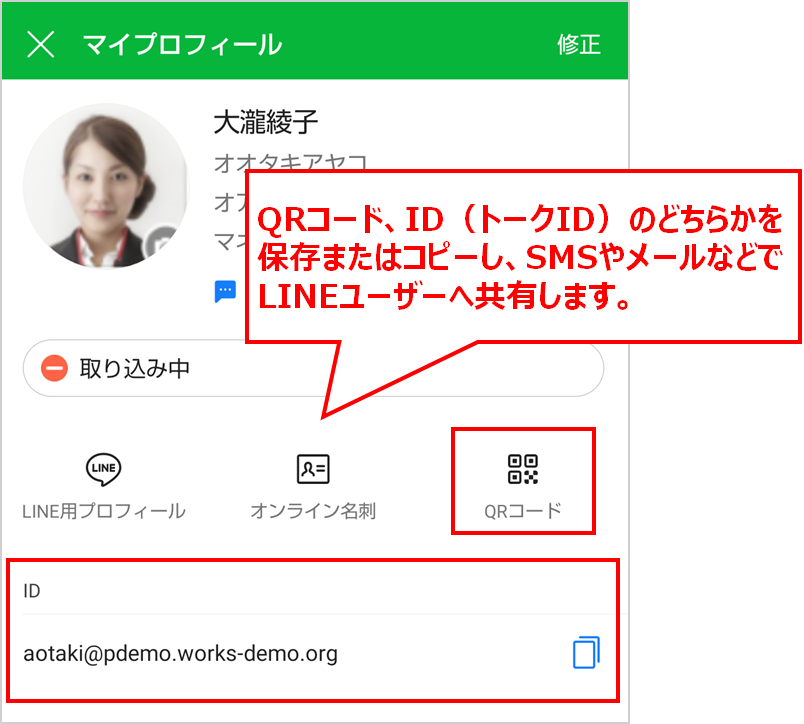Select the オンライン名刺 label
The width and height of the screenshot is (804, 724).
pos(313,511)
